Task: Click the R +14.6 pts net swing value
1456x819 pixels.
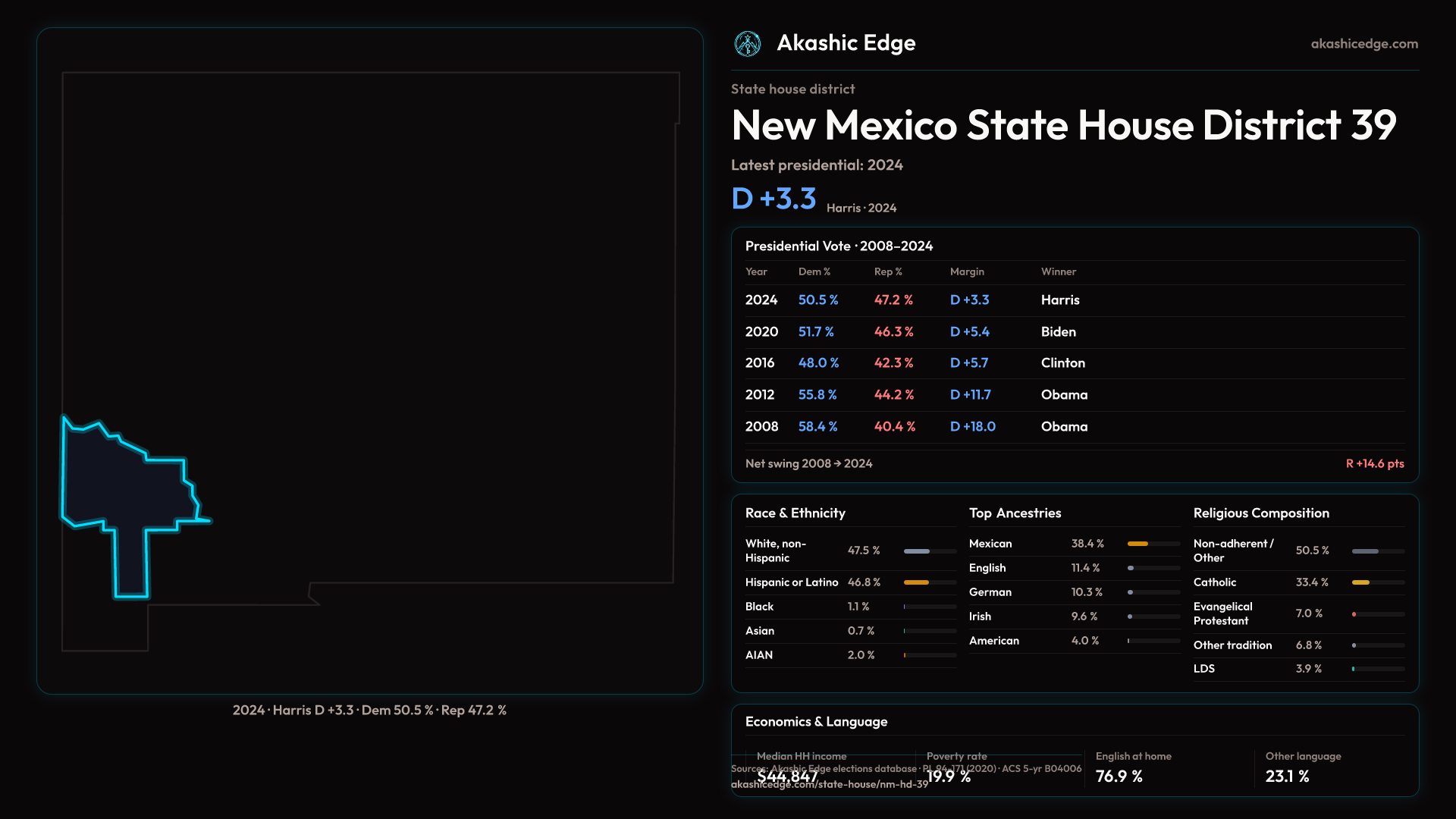Action: pos(1374,464)
